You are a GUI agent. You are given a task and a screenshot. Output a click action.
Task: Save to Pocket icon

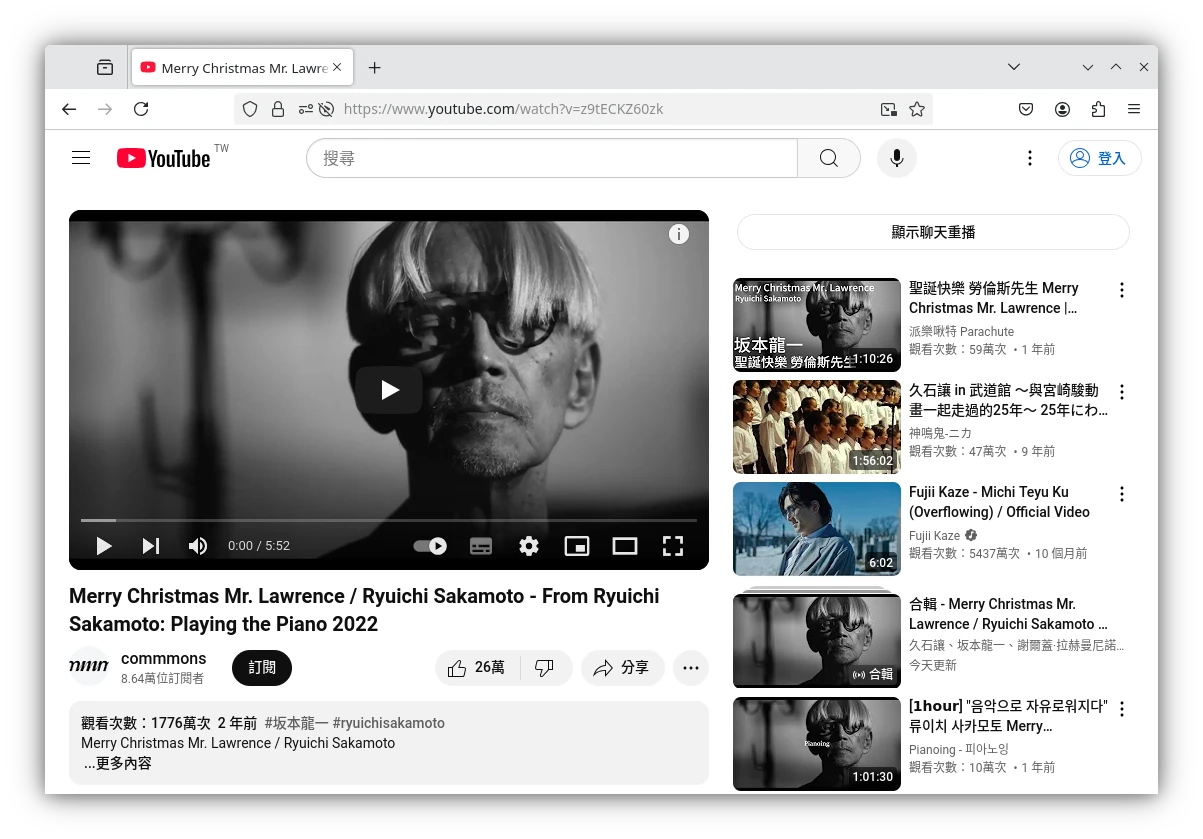click(x=1026, y=109)
